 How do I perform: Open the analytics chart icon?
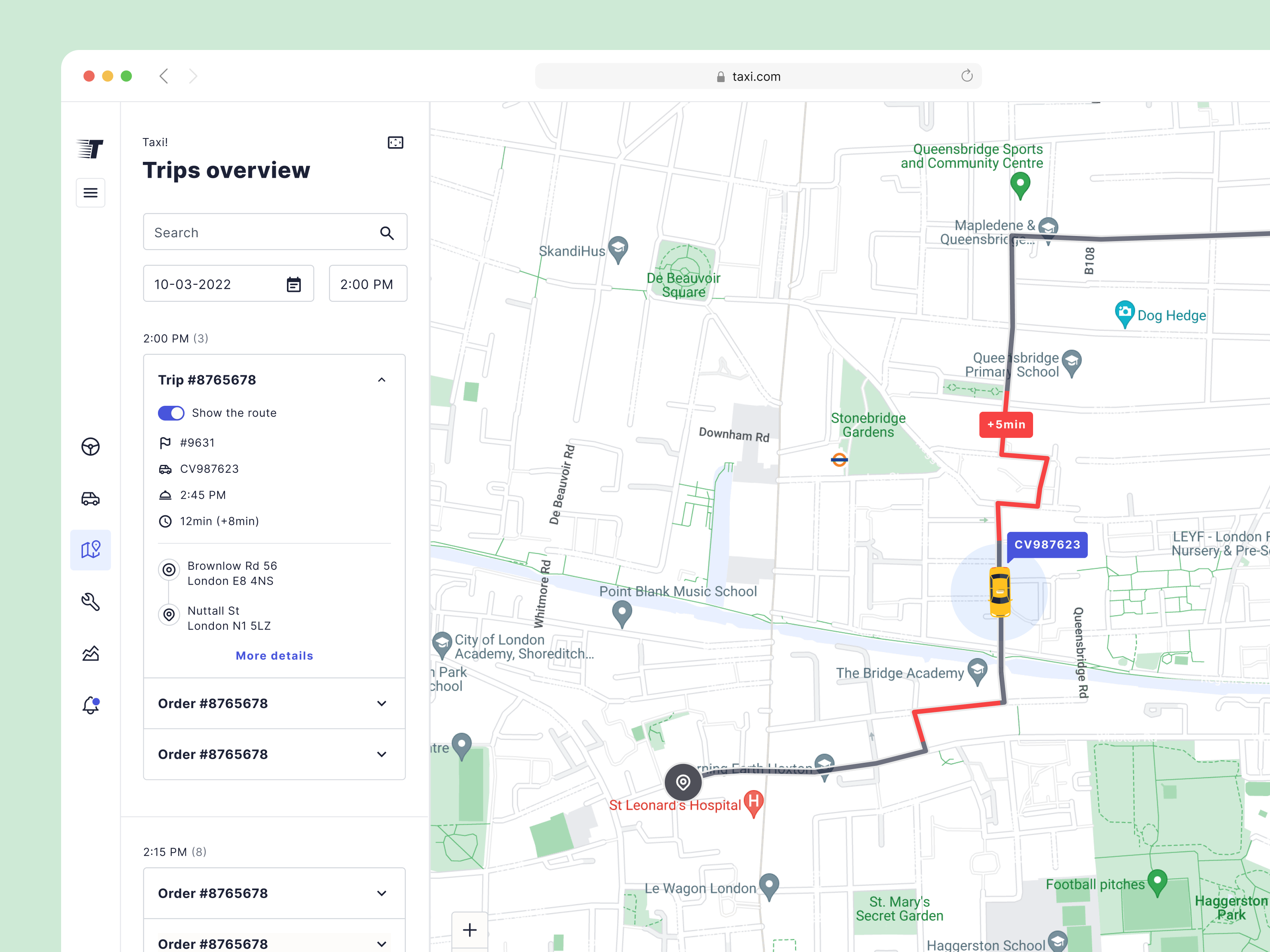[90, 653]
